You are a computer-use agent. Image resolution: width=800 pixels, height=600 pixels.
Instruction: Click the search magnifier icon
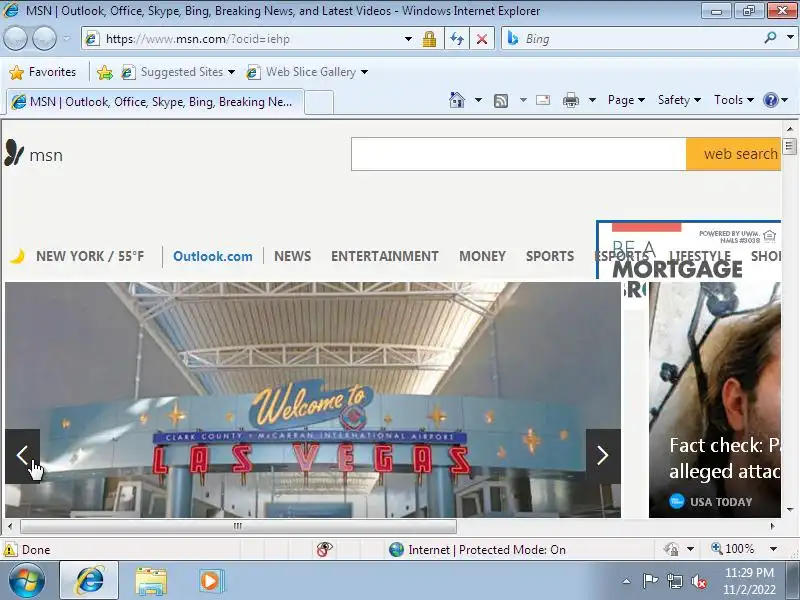pos(770,37)
